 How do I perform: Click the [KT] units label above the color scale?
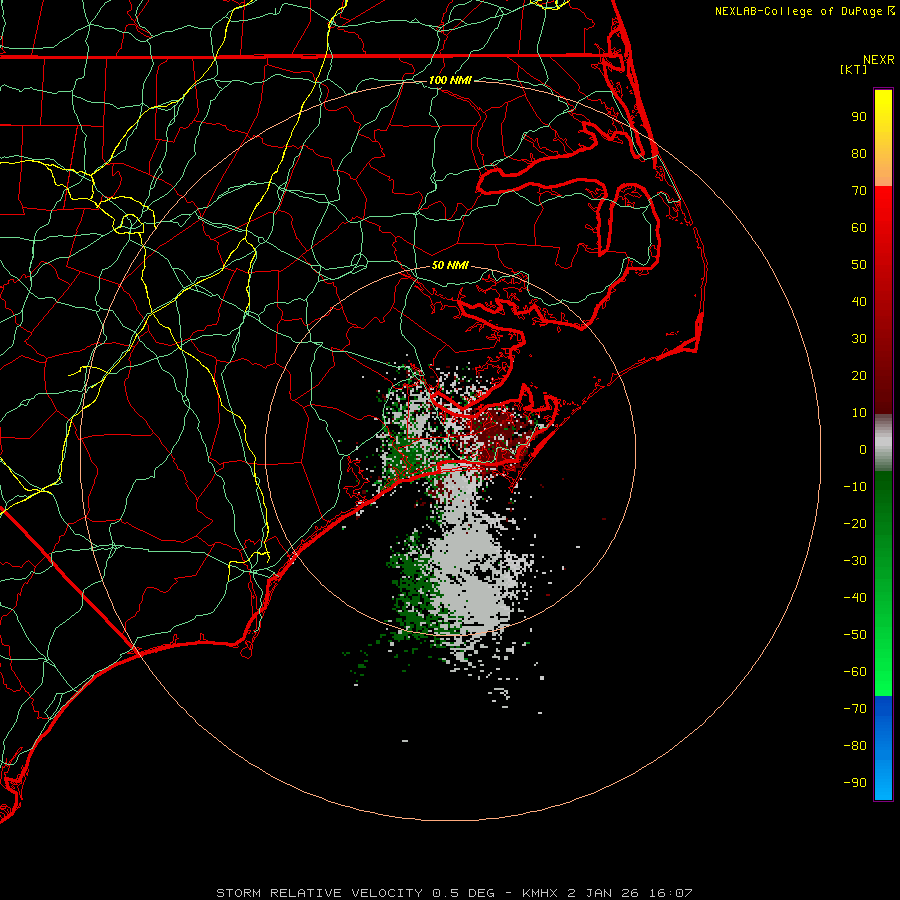tap(853, 69)
